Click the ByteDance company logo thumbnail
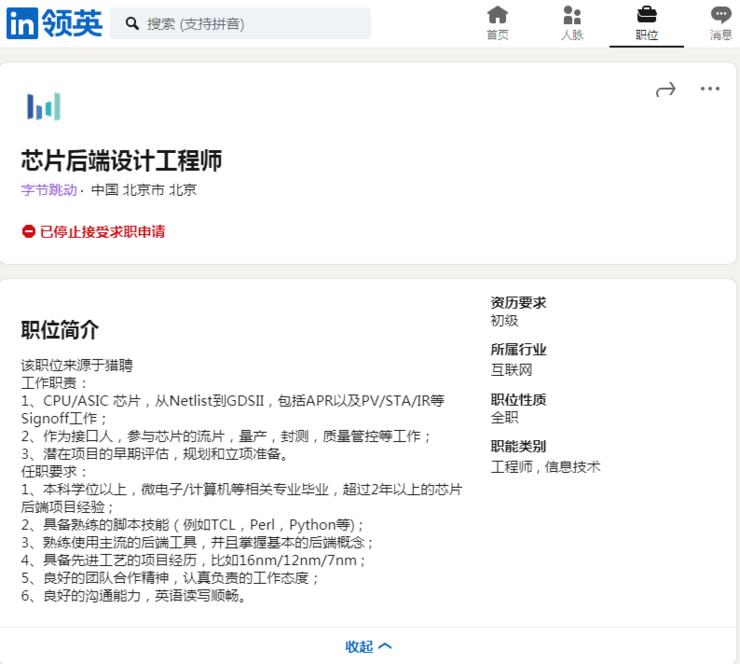Viewport: 740px width, 664px height. (x=44, y=106)
